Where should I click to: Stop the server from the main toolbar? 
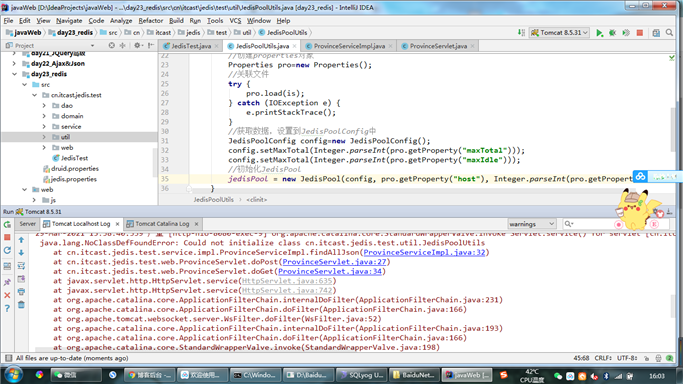[639, 33]
